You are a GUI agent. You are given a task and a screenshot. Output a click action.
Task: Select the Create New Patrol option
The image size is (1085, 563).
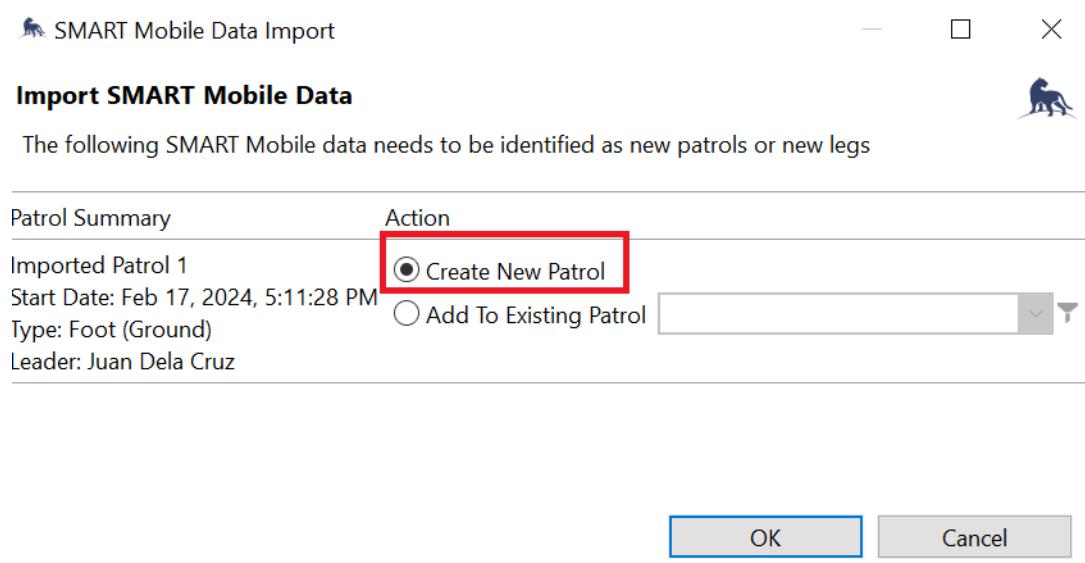point(405,270)
